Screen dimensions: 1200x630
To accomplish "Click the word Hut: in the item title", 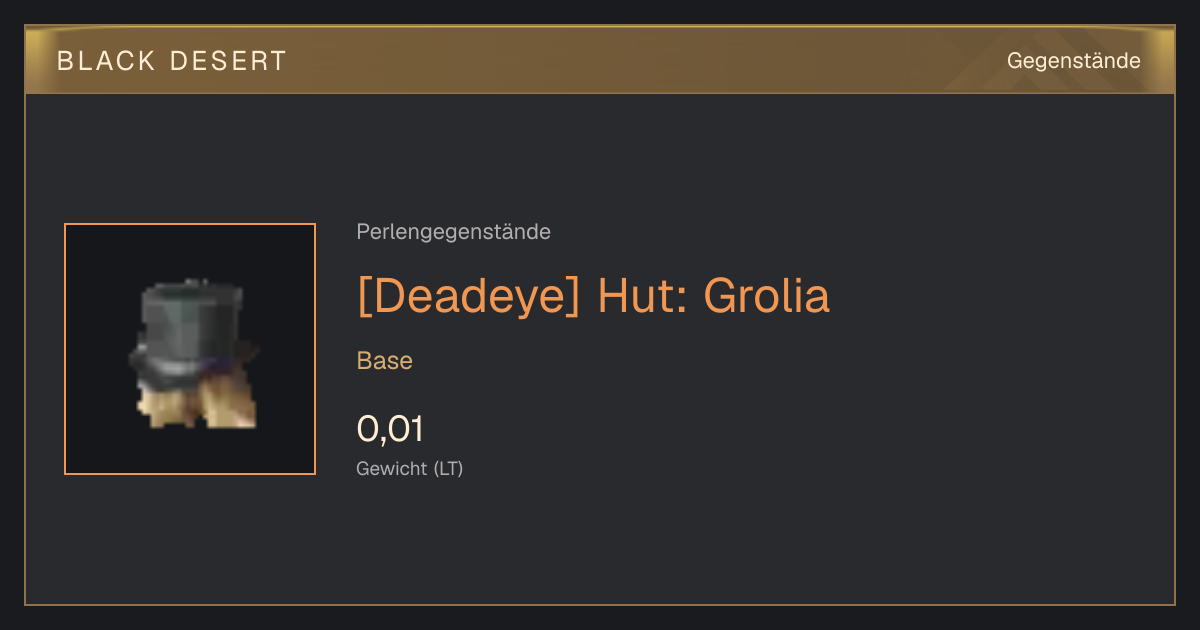I will click(641, 296).
